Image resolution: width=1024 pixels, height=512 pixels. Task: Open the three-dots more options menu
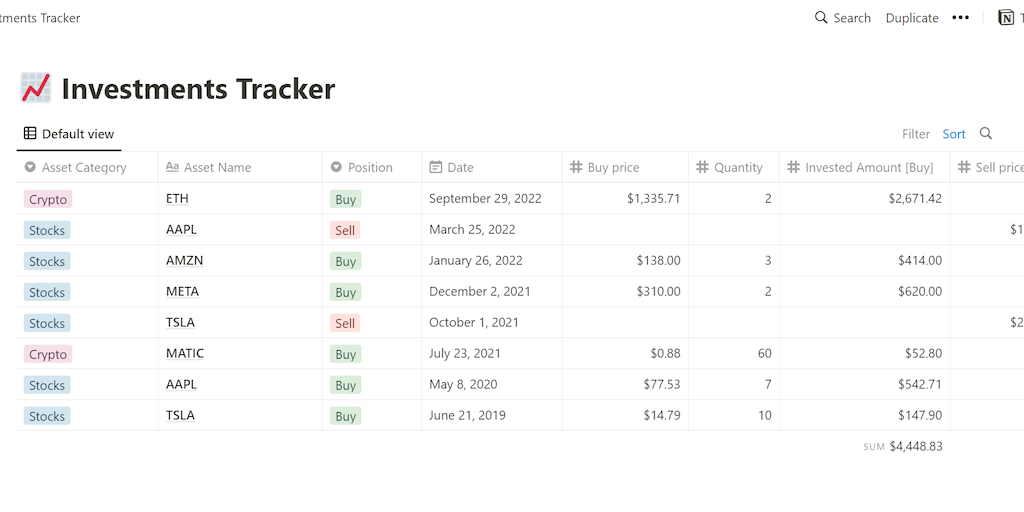[960, 18]
